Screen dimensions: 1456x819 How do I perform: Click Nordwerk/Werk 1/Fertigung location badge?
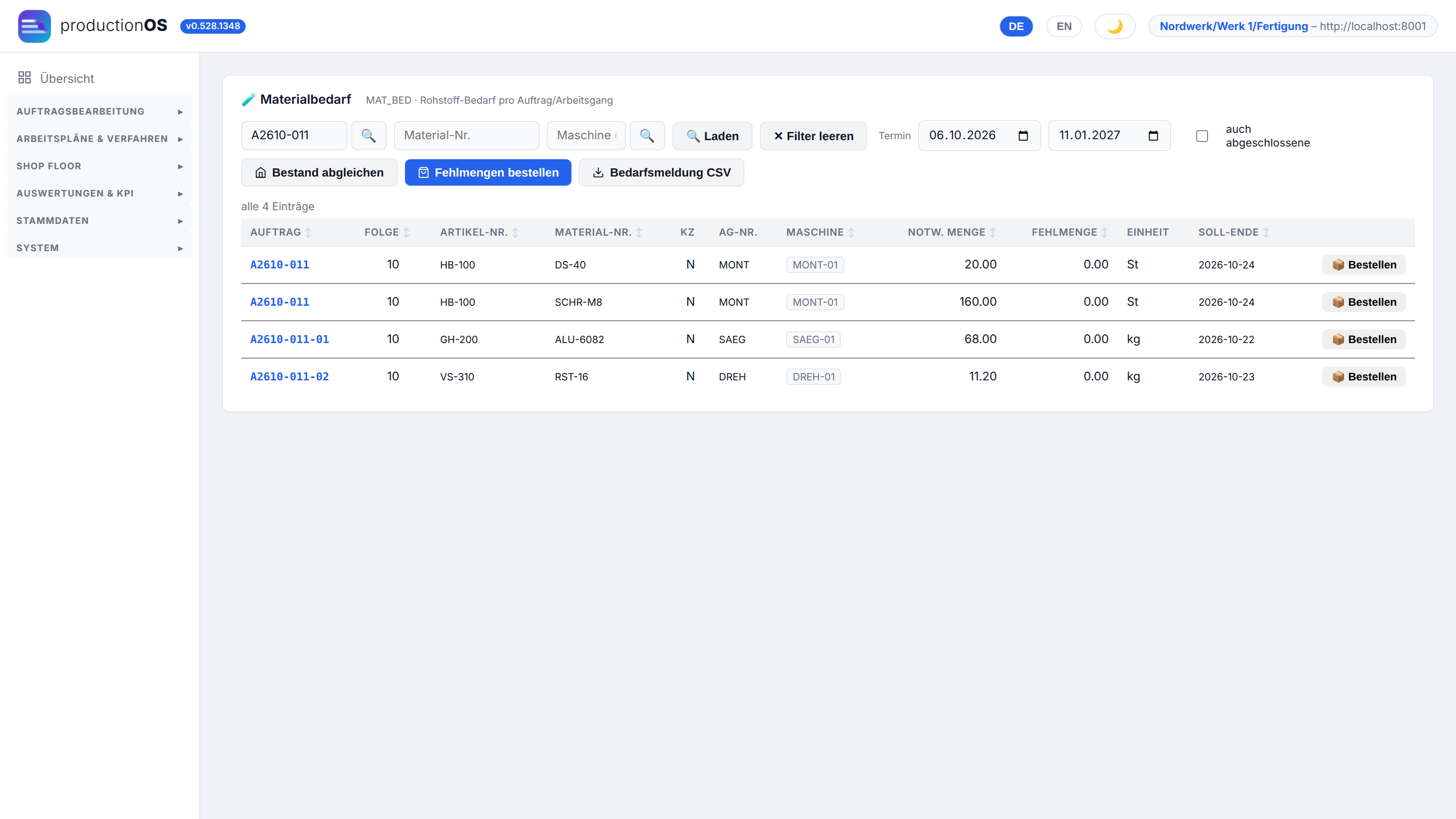coord(1293,26)
